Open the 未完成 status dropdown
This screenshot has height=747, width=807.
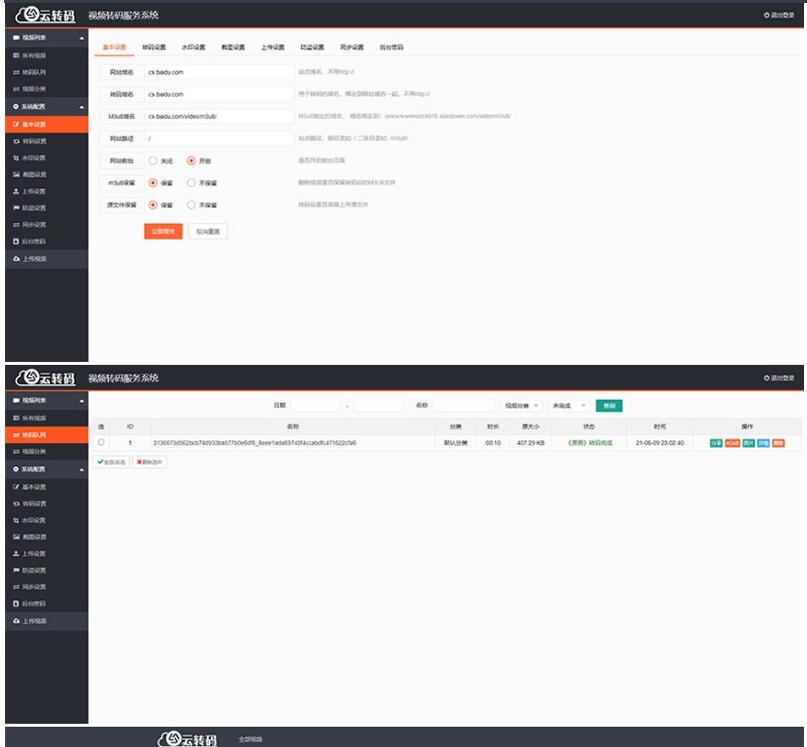pos(569,406)
